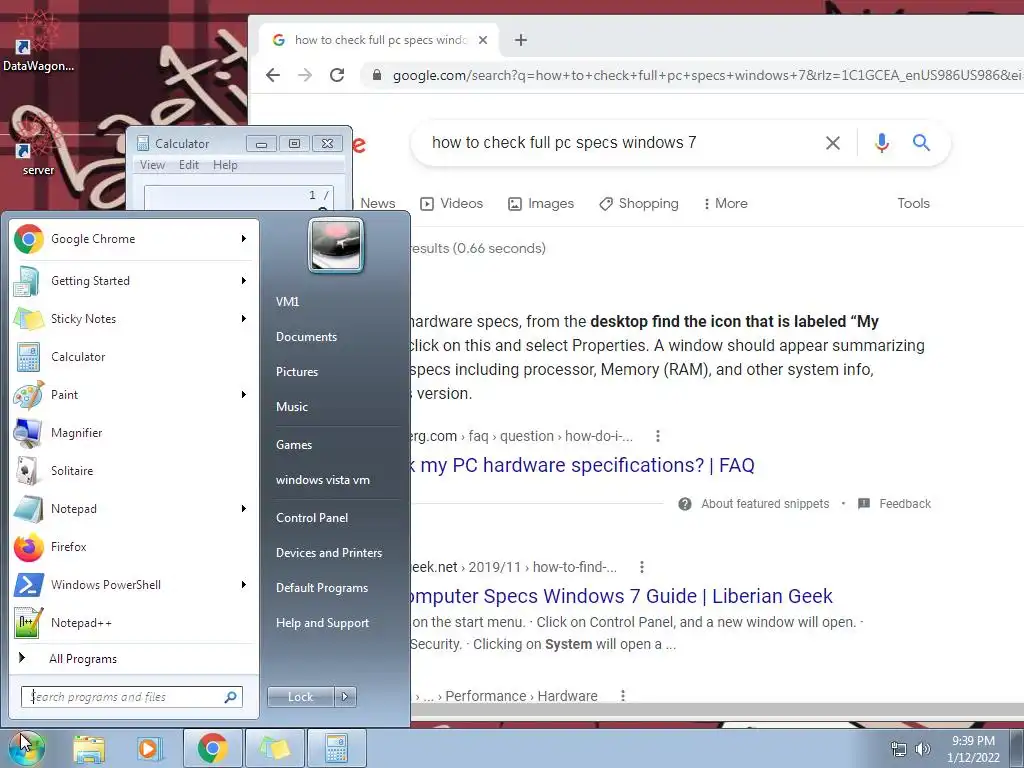Open Calculator Edit menu
The width and height of the screenshot is (1024, 768).
(x=189, y=165)
